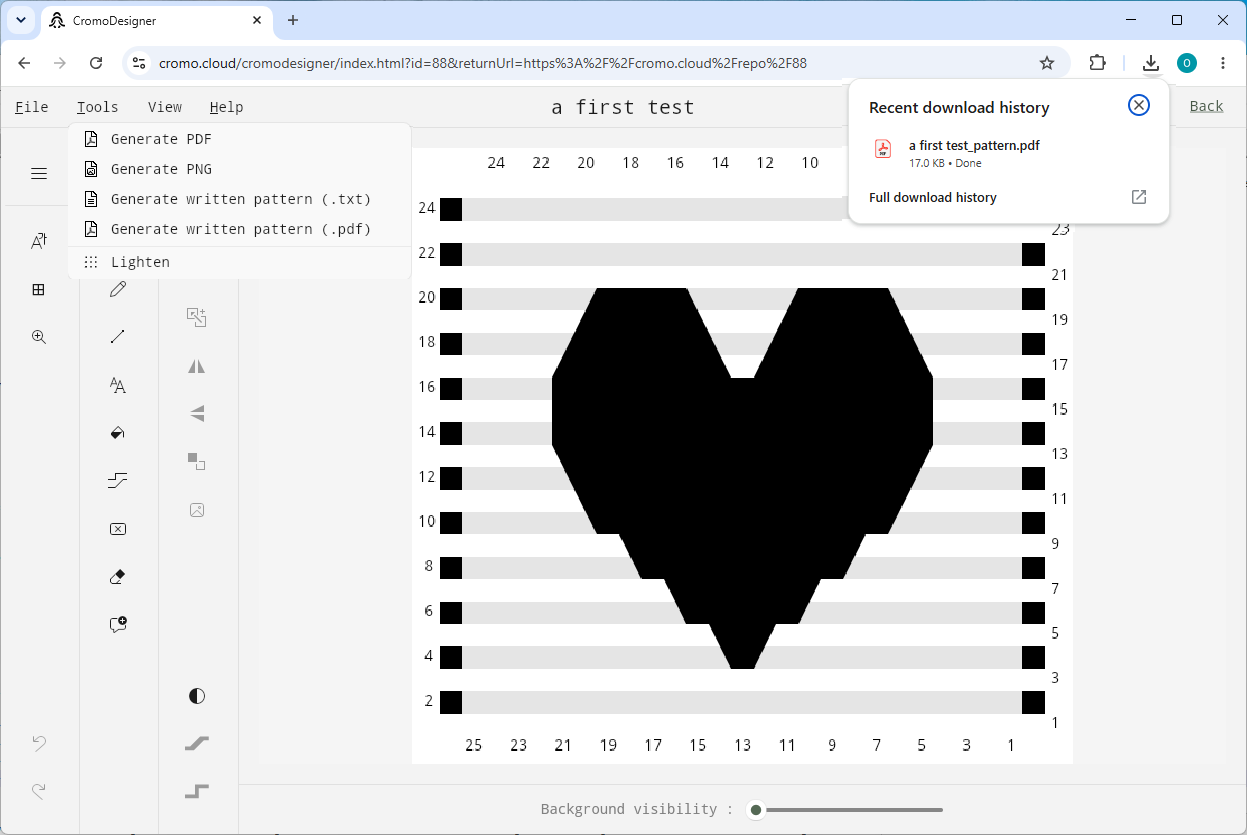The image size is (1247, 835).
Task: Open Chrome three-dot menu
Action: click(1223, 63)
